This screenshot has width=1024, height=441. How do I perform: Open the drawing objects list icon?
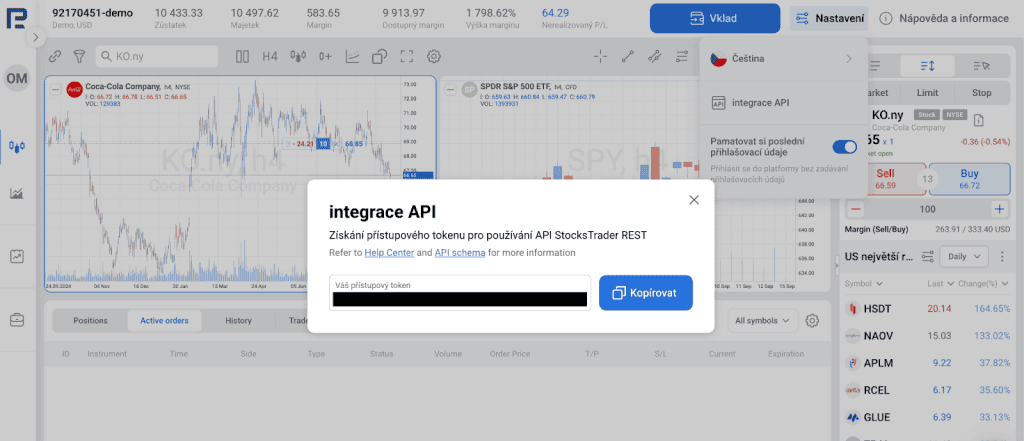click(x=682, y=57)
